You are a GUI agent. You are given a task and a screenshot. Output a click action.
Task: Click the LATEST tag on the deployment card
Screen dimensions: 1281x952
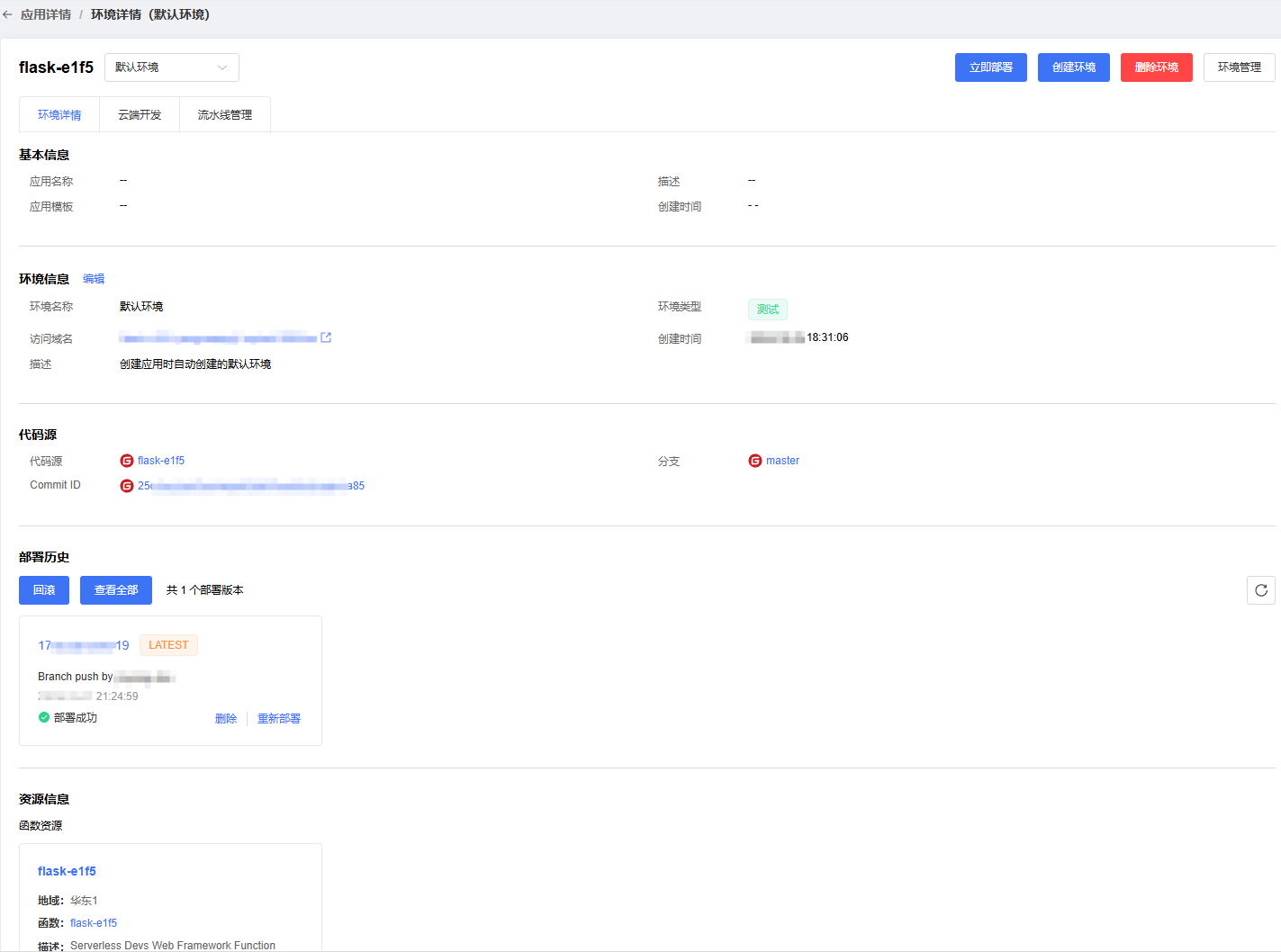click(x=168, y=645)
